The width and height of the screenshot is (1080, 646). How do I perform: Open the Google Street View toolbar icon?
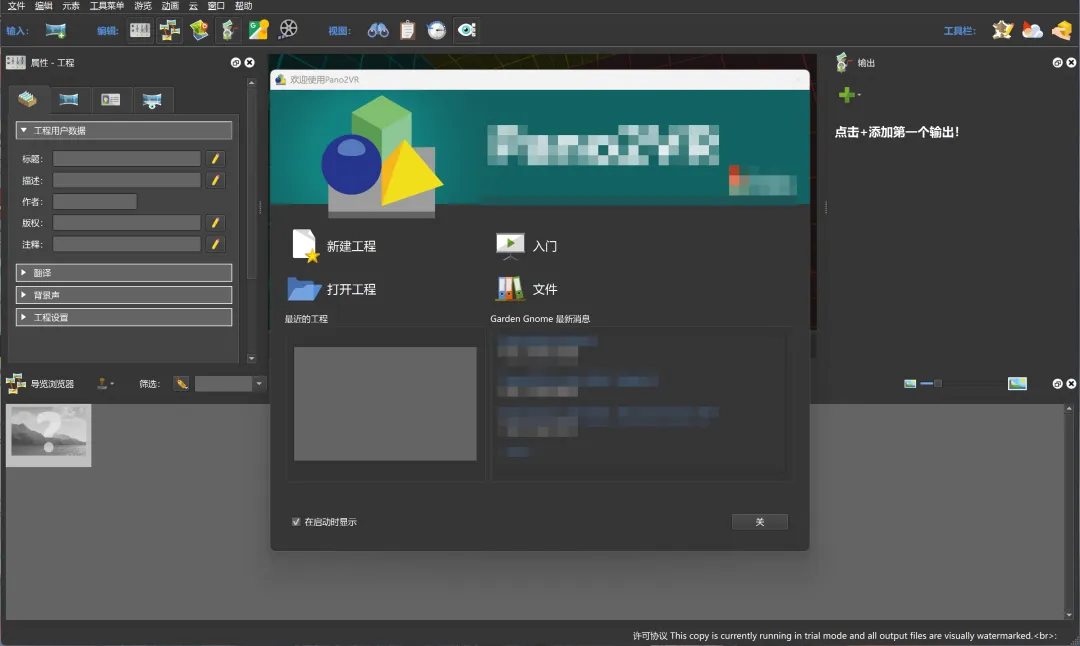pyautogui.click(x=258, y=30)
